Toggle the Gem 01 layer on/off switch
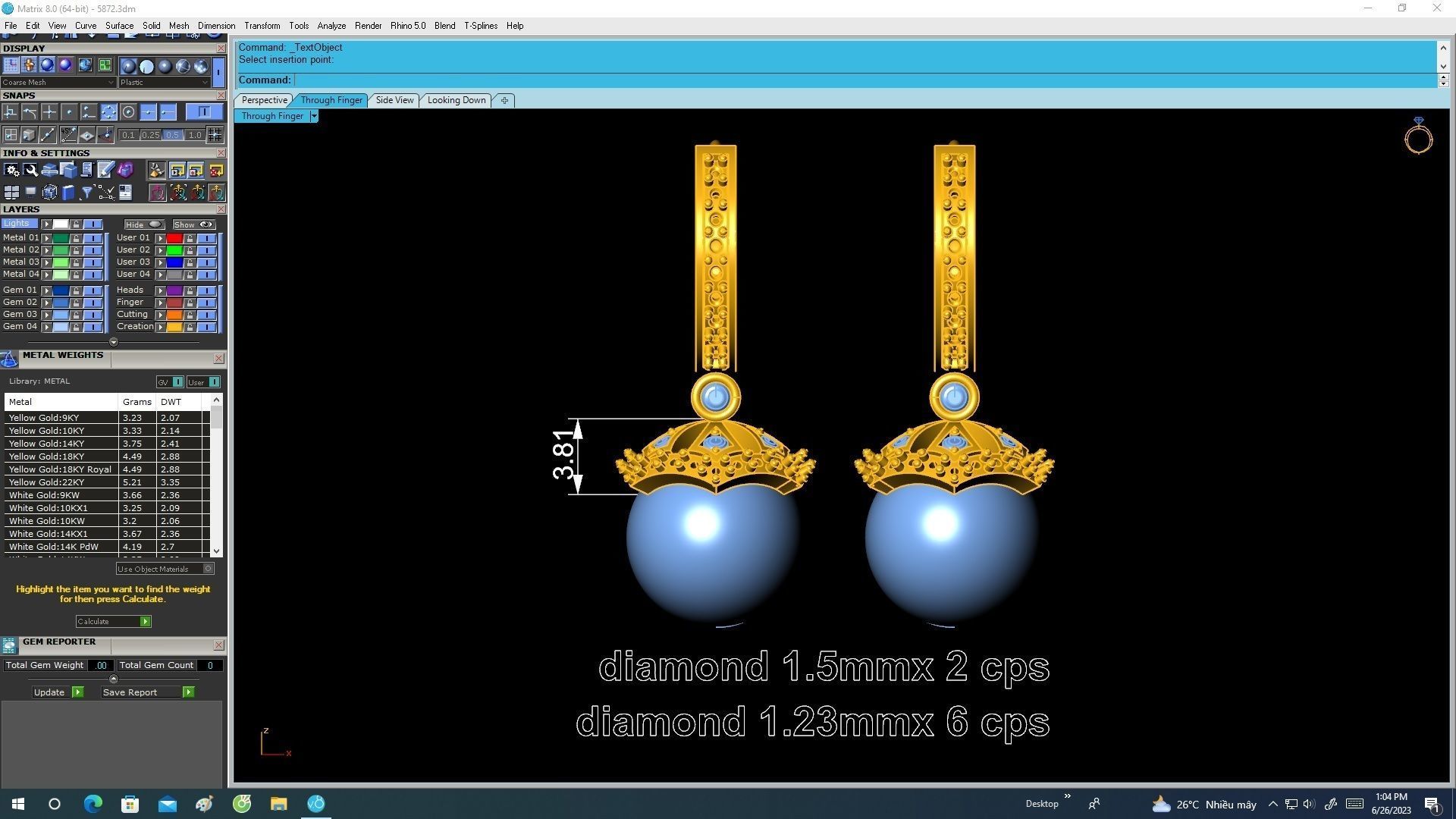 pyautogui.click(x=93, y=290)
